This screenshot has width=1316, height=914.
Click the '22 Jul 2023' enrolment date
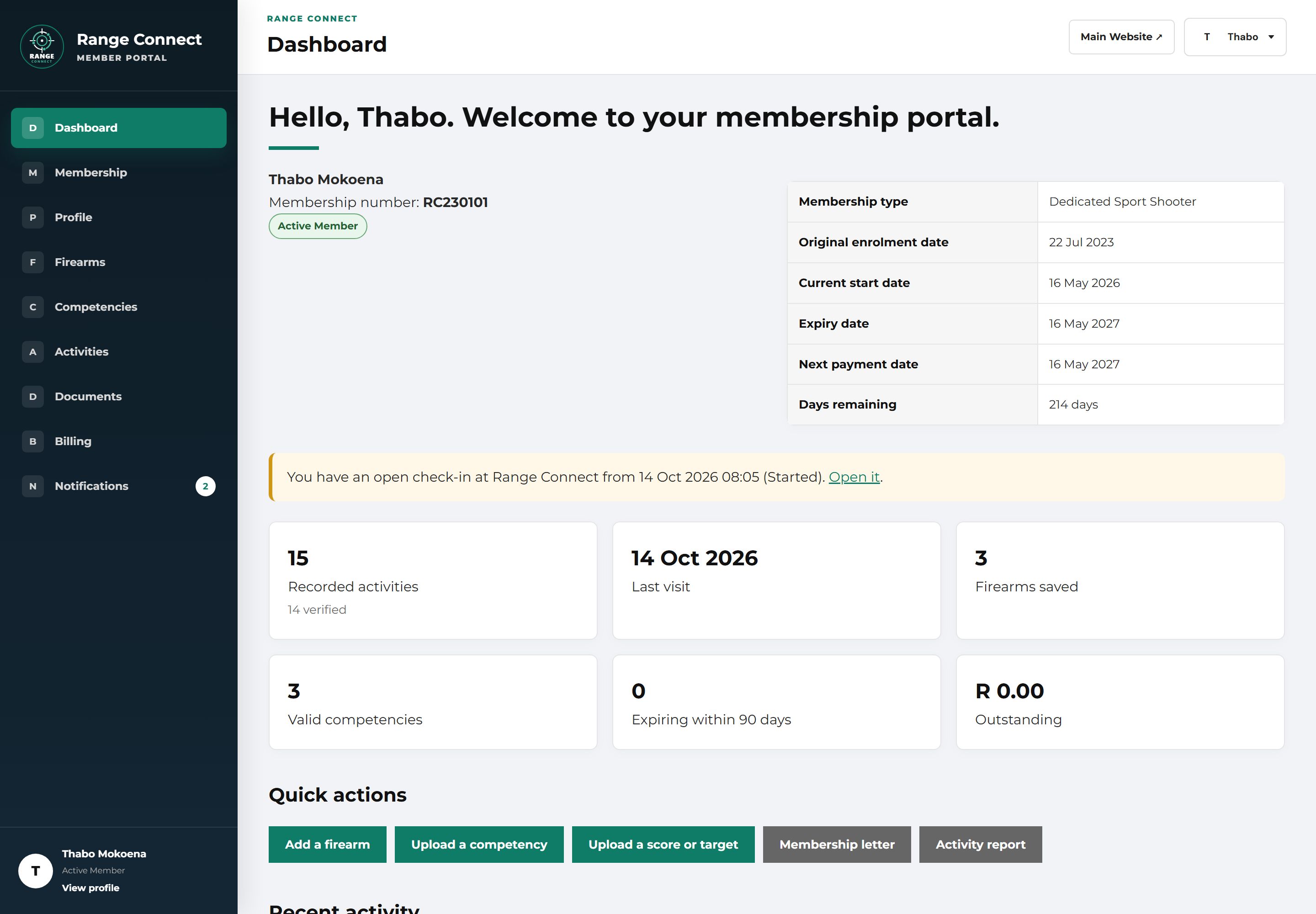1081,242
